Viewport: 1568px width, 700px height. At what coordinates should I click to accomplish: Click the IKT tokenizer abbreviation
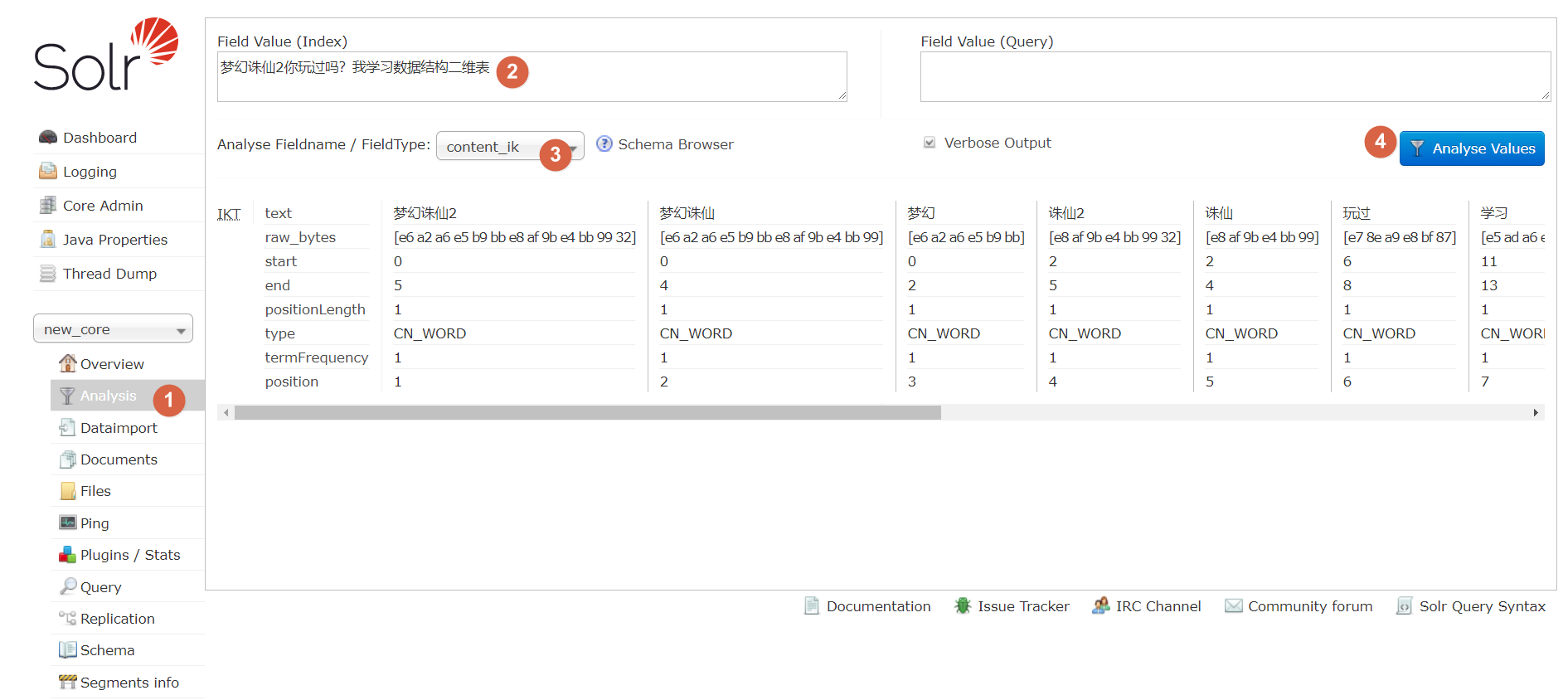(229, 214)
